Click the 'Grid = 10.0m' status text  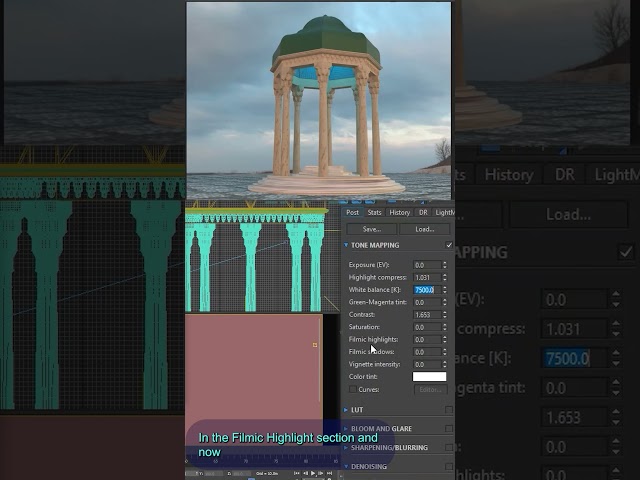point(267,473)
